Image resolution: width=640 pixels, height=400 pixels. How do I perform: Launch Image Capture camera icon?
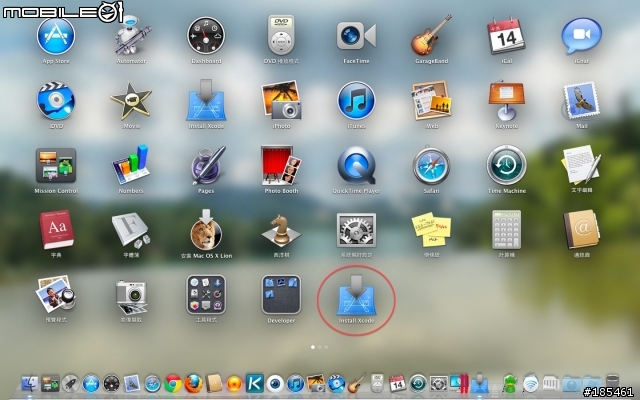(x=131, y=295)
